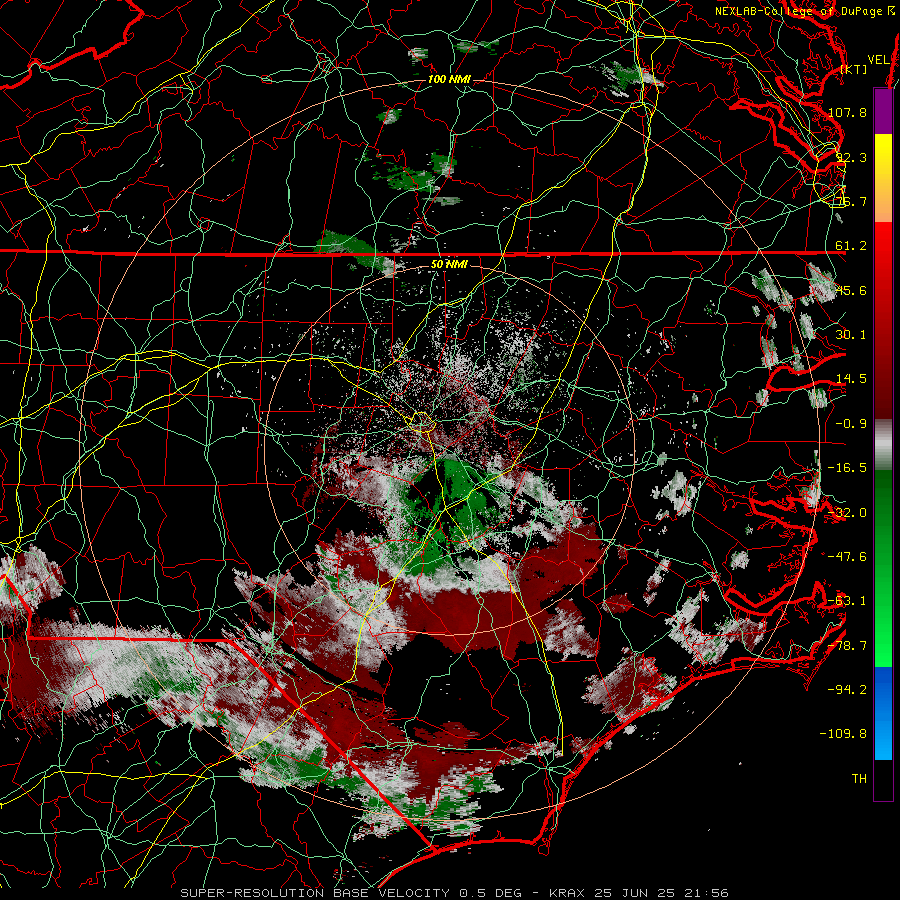Click the -0.9 velocity scale value
Screen dimensions: 900x900
coord(851,424)
